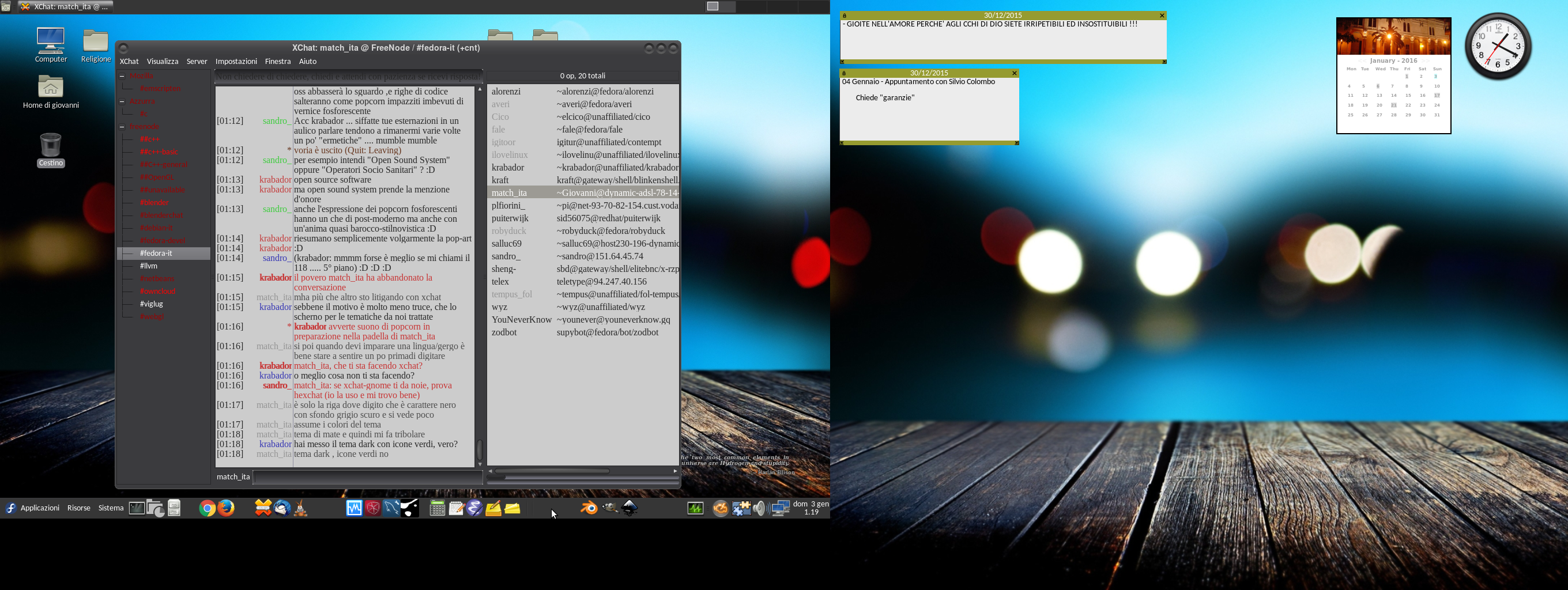
Task: Open the text editor notepad launcher
Action: tap(456, 508)
